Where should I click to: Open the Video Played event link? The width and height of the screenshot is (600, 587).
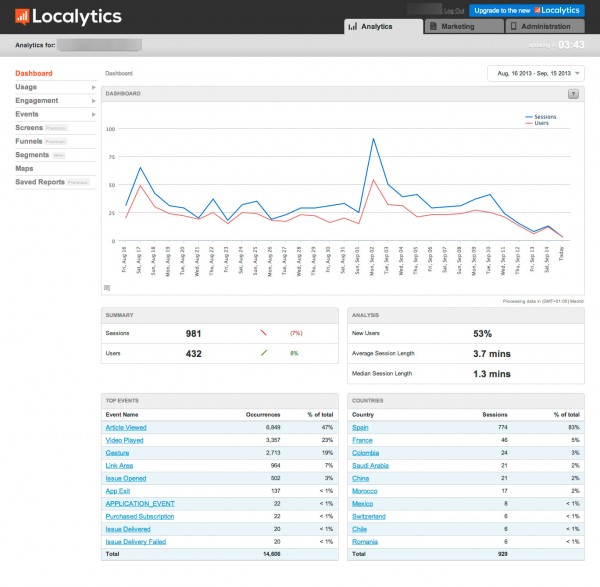coord(124,440)
